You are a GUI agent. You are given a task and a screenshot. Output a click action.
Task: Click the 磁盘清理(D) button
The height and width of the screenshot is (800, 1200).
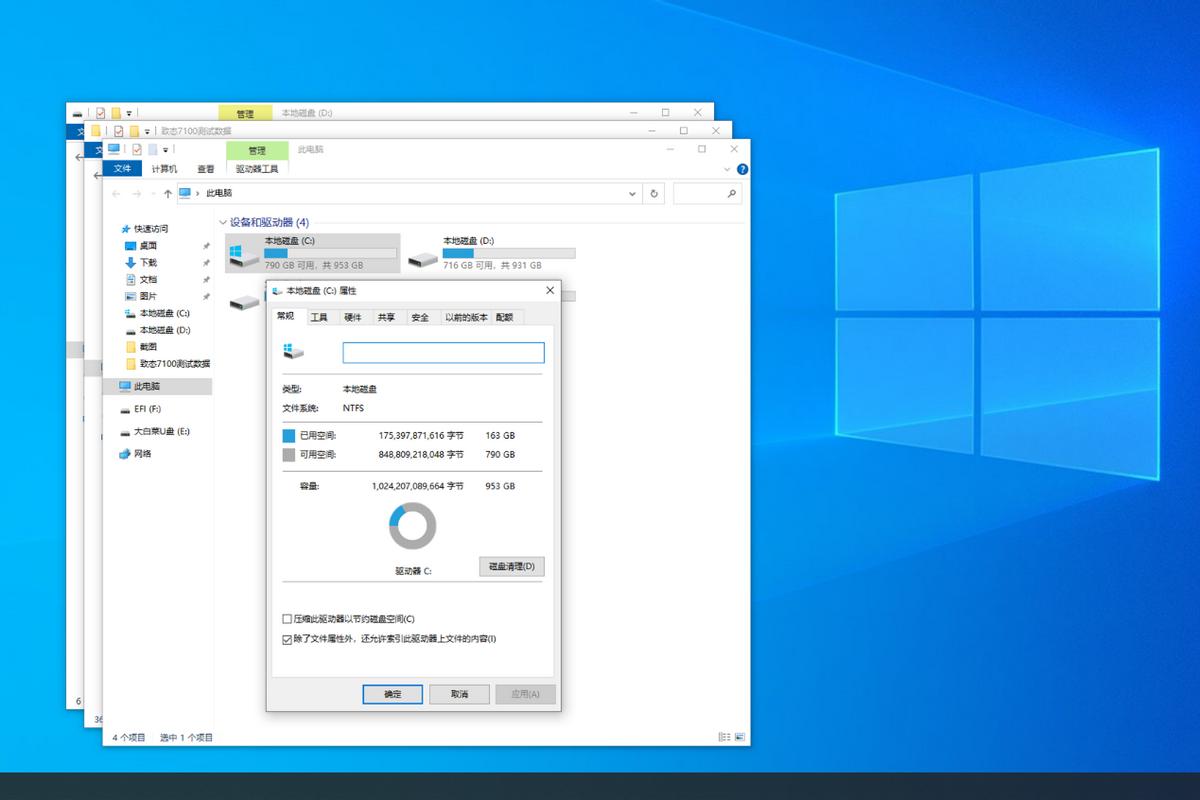click(x=511, y=566)
